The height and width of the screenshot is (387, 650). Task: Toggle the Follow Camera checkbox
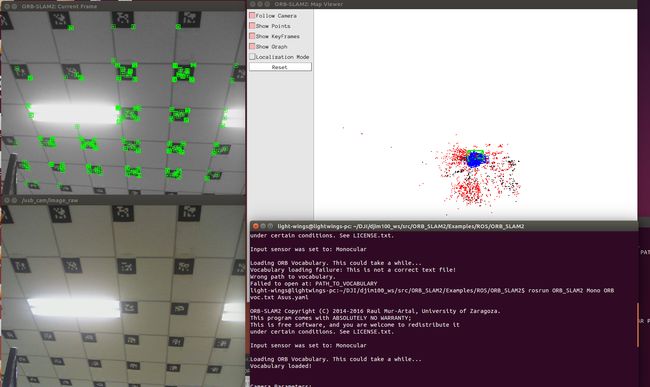(x=252, y=15)
